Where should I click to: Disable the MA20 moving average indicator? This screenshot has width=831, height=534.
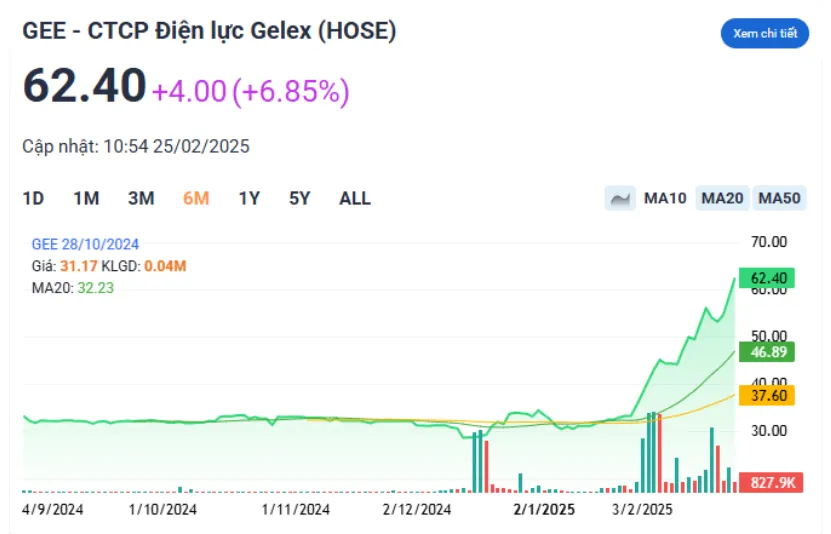[x=722, y=198]
